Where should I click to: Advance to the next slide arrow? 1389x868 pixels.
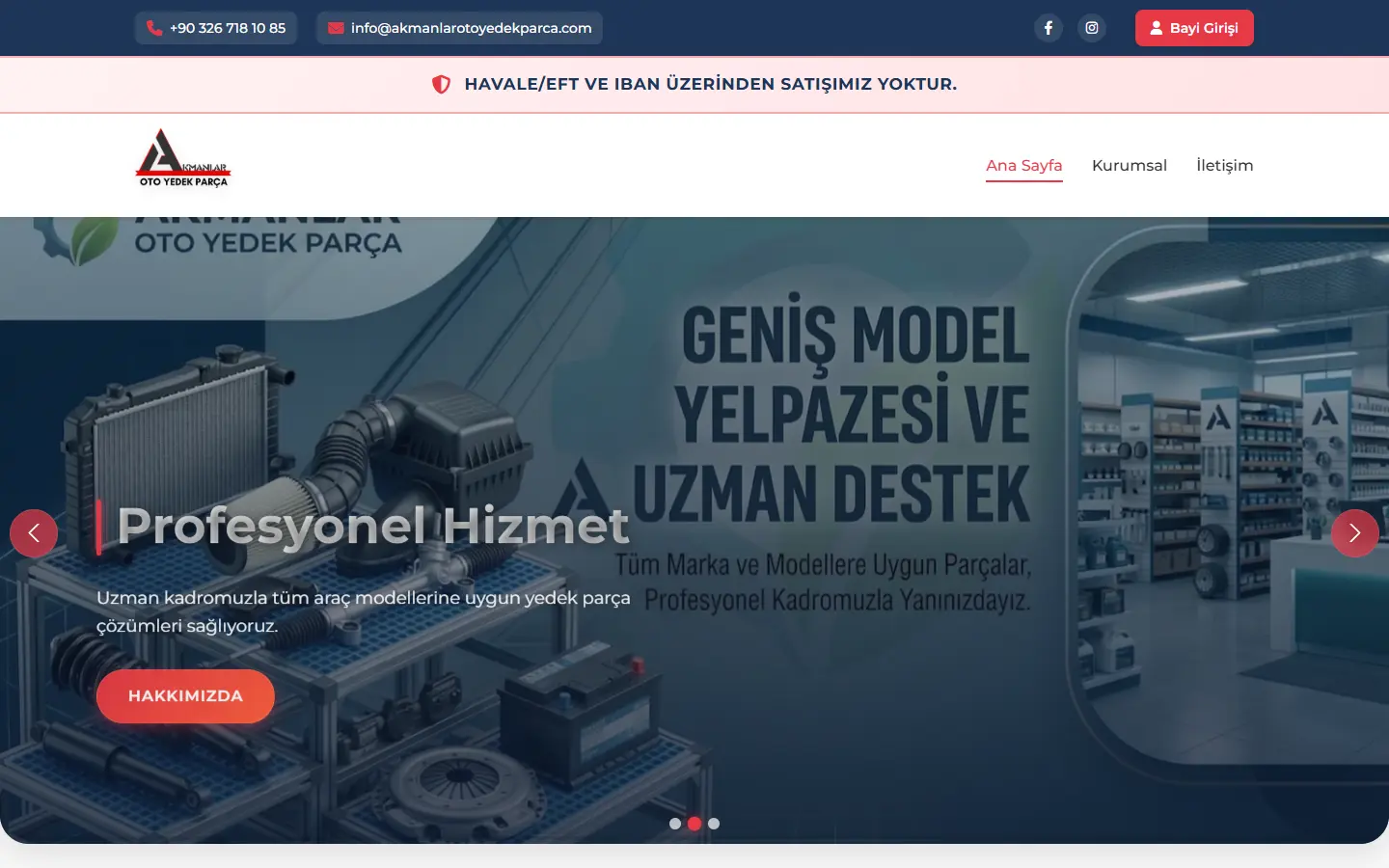[1355, 533]
